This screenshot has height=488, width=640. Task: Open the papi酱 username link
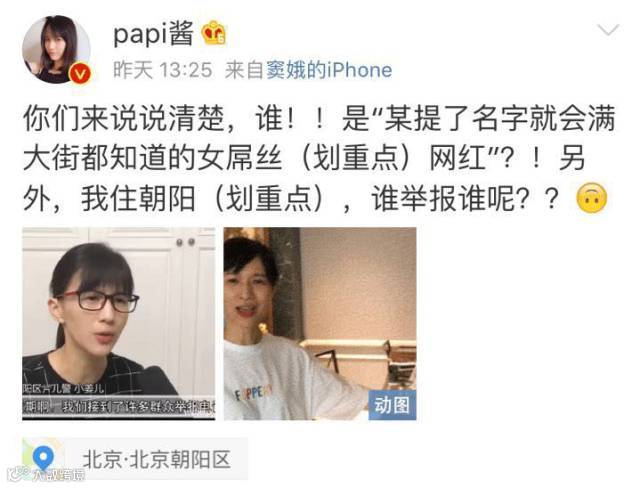coord(153,34)
